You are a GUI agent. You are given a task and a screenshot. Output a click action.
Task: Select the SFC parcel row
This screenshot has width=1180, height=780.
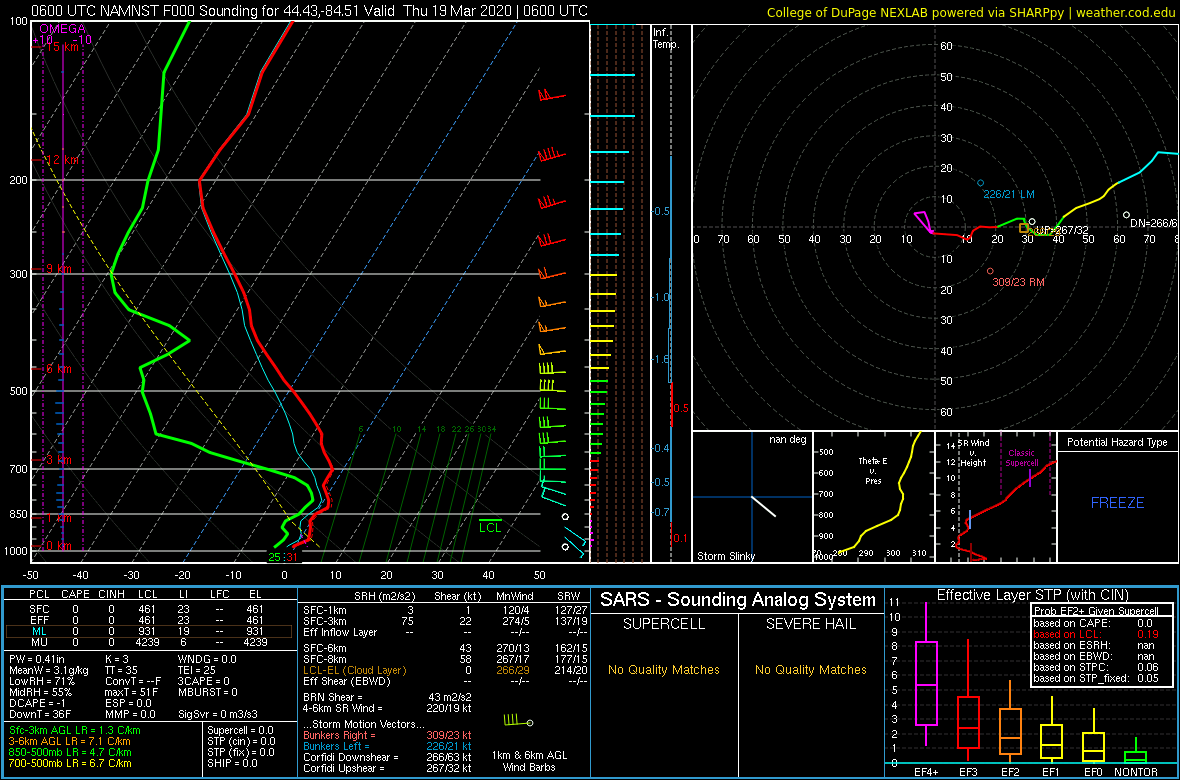coord(147,608)
